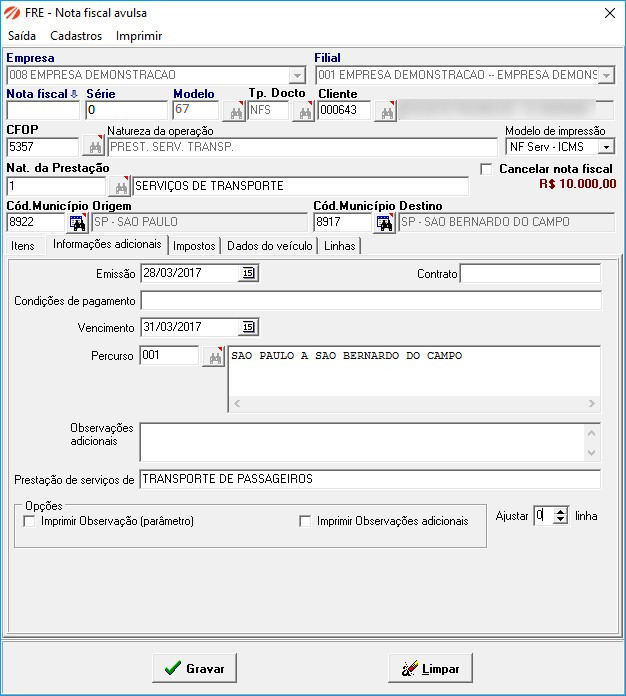Open Nat. da Prestação lookup icon
Screen dimensions: 626x696
[x=119, y=186]
